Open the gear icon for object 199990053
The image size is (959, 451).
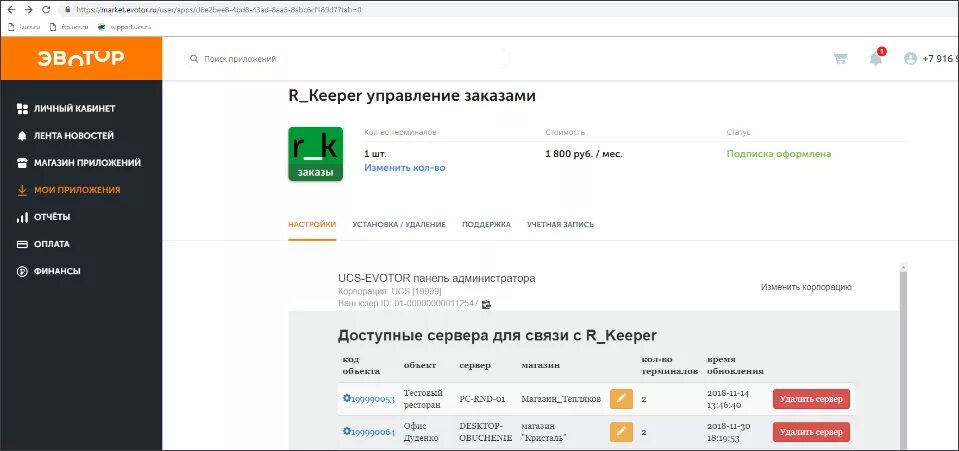(x=347, y=398)
